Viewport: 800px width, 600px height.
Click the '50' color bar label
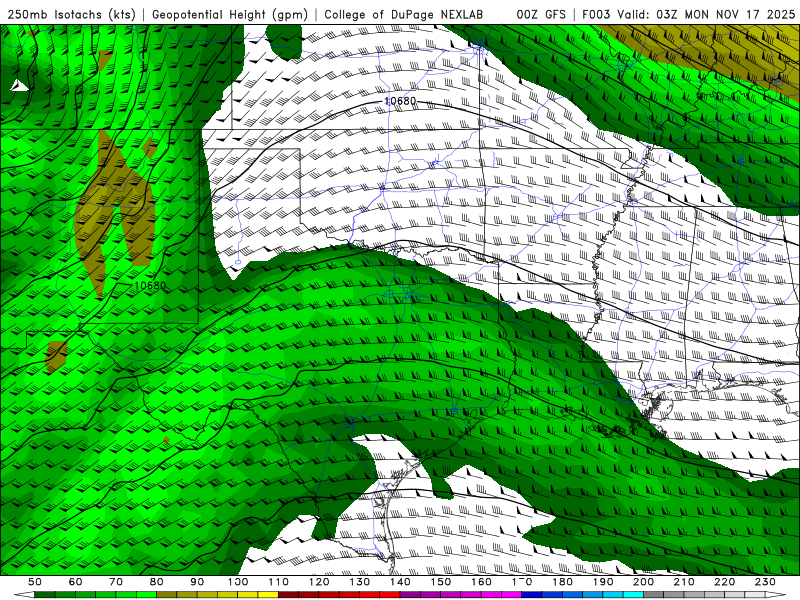[35, 582]
